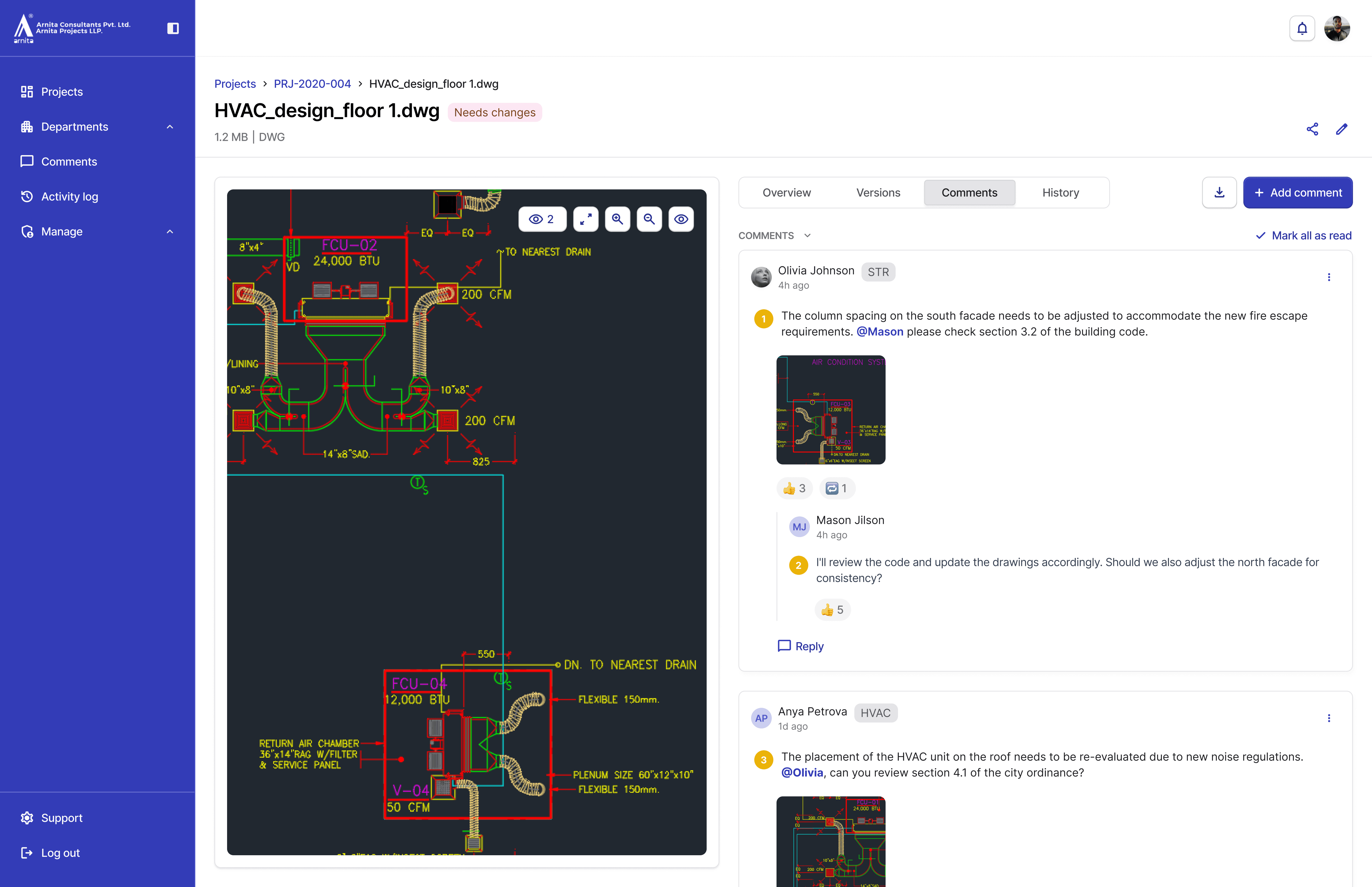Open the drawing in fullscreen
Image resolution: width=1372 pixels, height=887 pixels.
(585, 219)
